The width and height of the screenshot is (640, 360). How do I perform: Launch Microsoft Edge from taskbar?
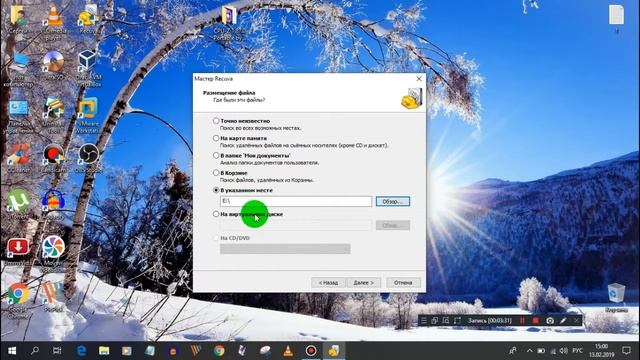(81, 351)
